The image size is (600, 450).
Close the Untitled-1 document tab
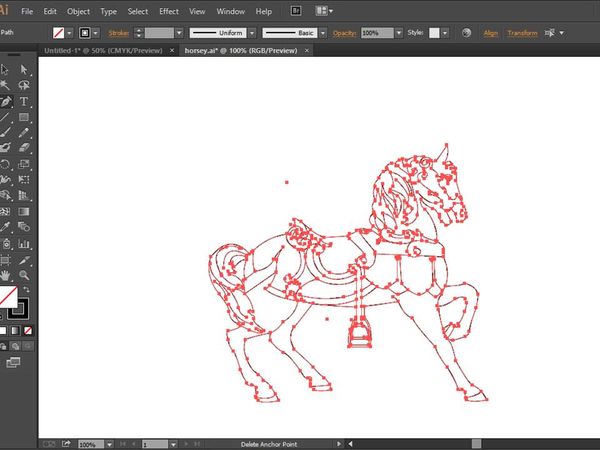coord(172,51)
